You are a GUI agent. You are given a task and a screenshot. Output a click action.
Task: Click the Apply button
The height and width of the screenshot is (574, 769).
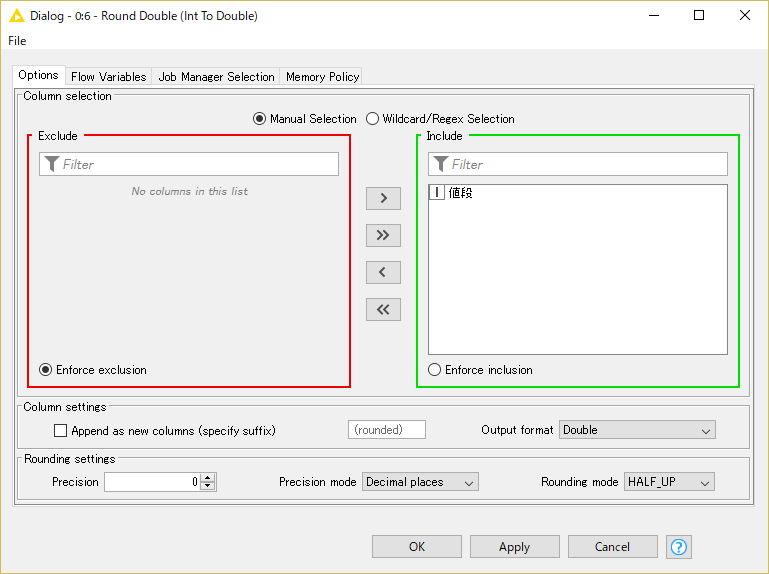coord(514,547)
